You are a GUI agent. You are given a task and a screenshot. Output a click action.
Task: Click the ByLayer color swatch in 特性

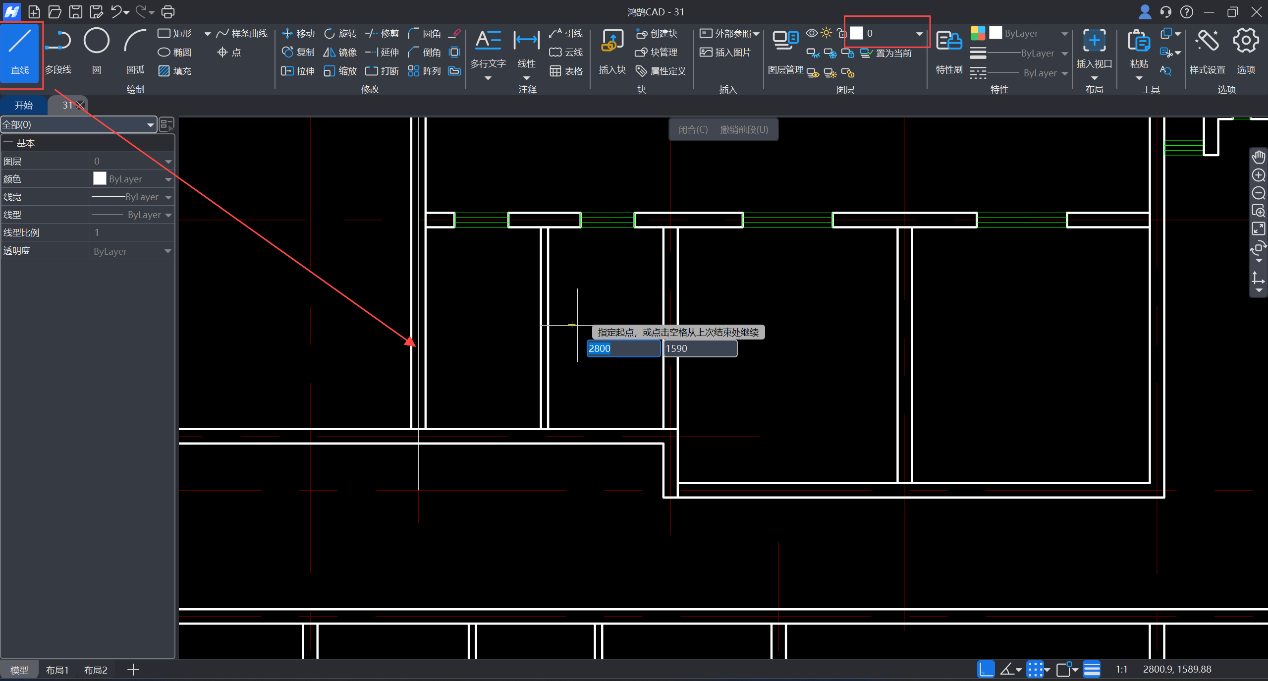coord(996,33)
